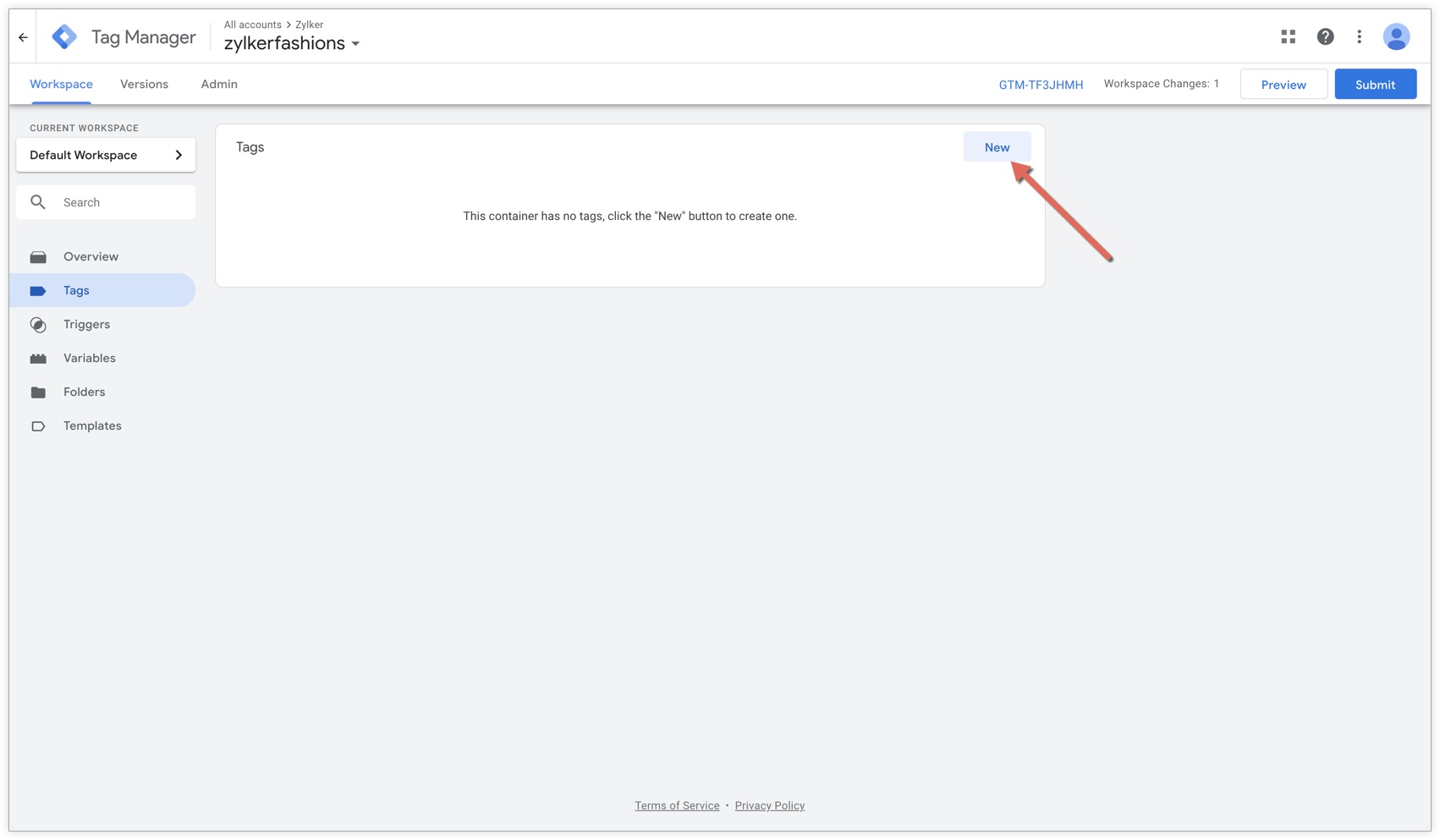Open the Google apps grid icon

tap(1288, 36)
